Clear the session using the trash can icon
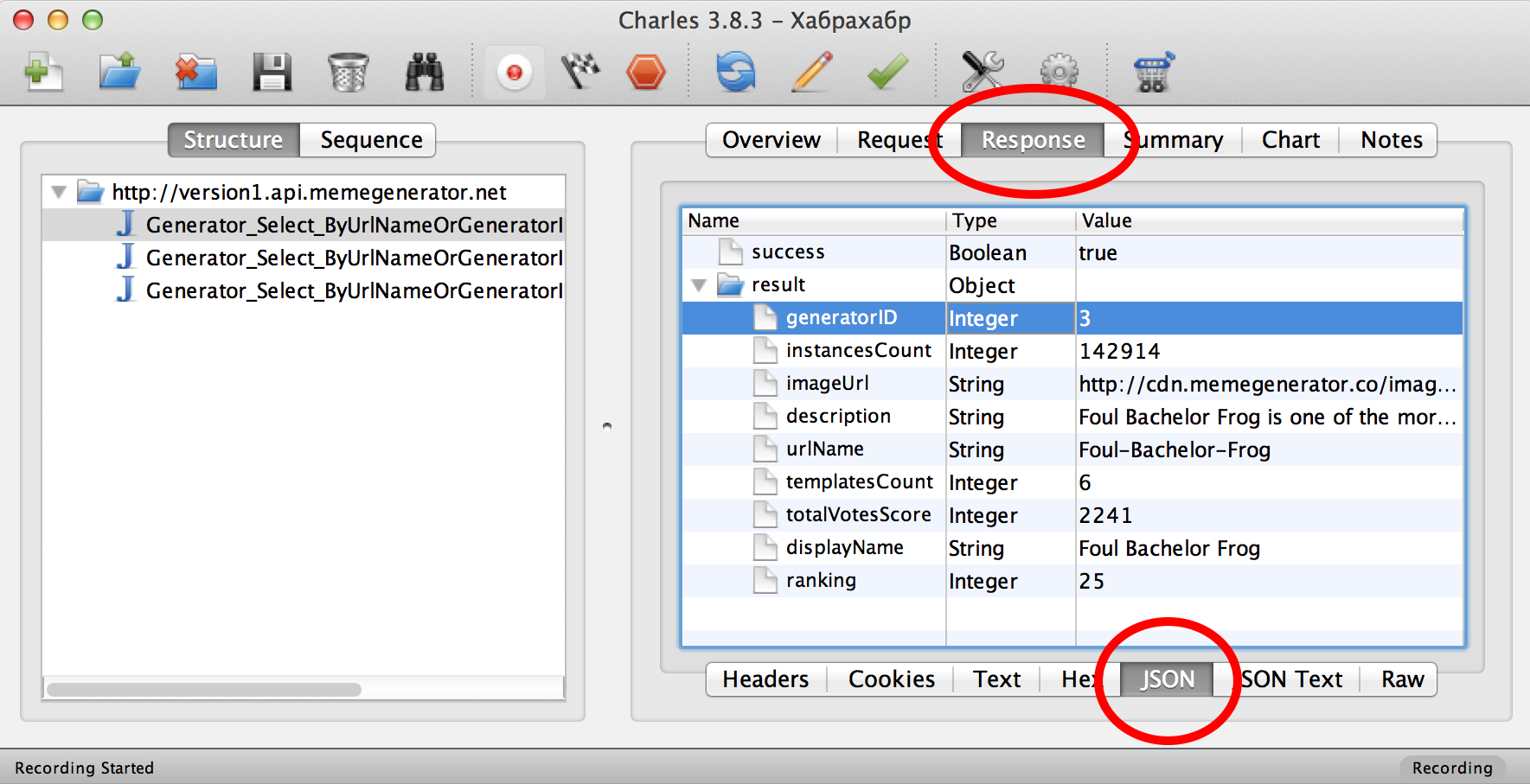 [x=349, y=72]
